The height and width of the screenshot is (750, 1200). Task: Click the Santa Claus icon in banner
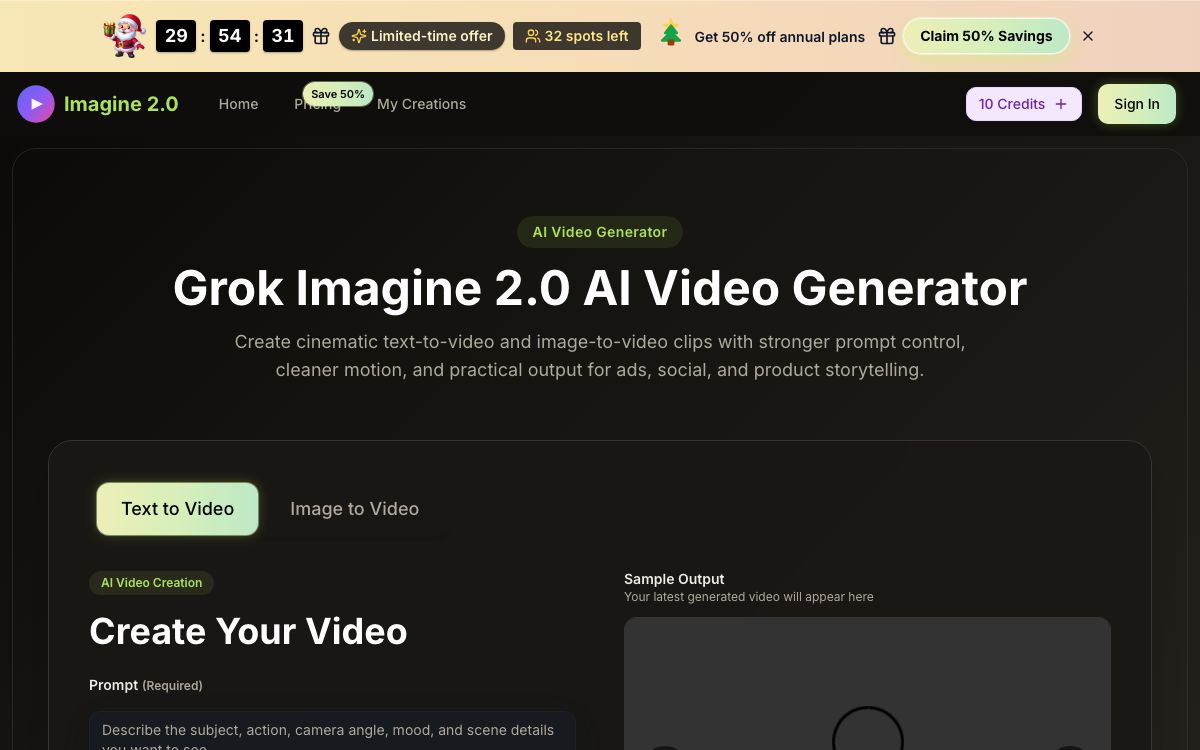pyautogui.click(x=125, y=36)
